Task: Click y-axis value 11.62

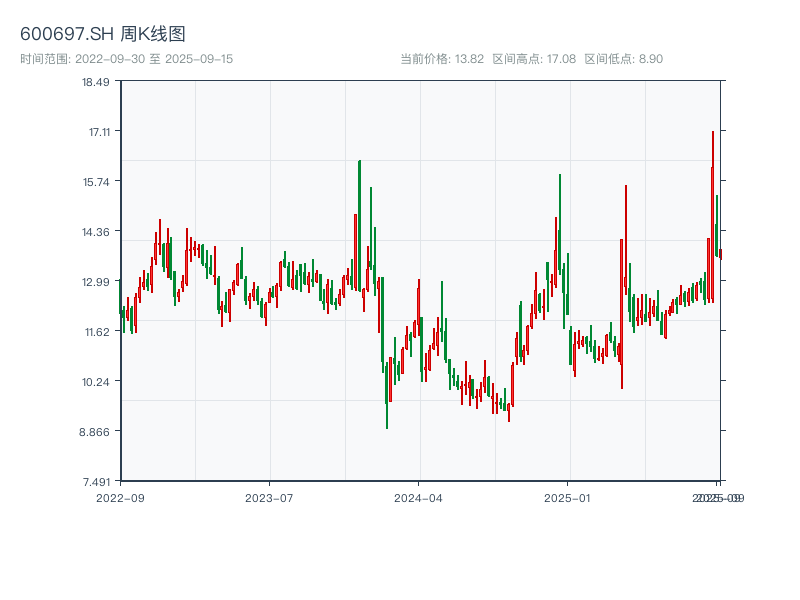Action: [97, 332]
